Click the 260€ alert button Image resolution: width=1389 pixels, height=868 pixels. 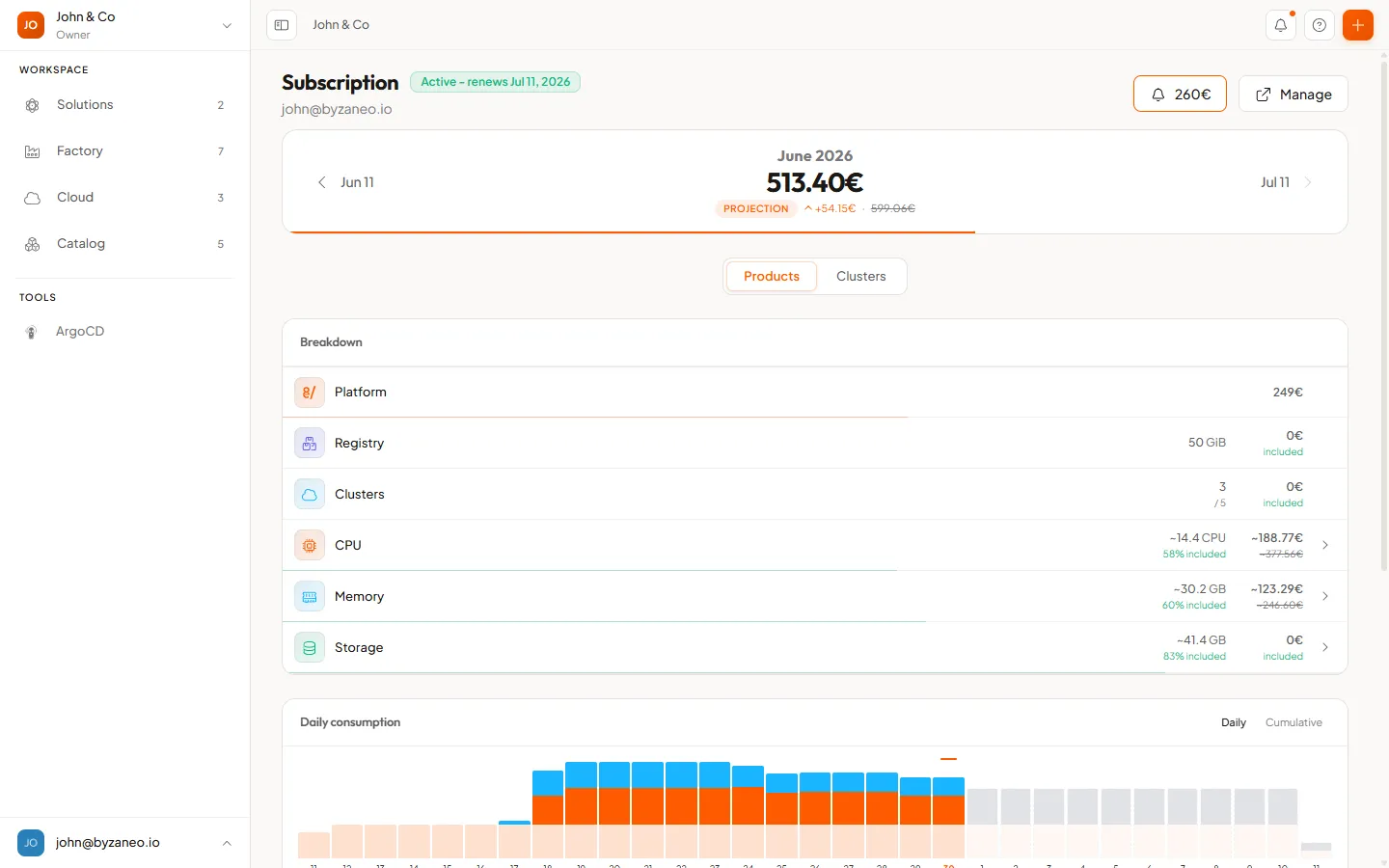coord(1180,95)
